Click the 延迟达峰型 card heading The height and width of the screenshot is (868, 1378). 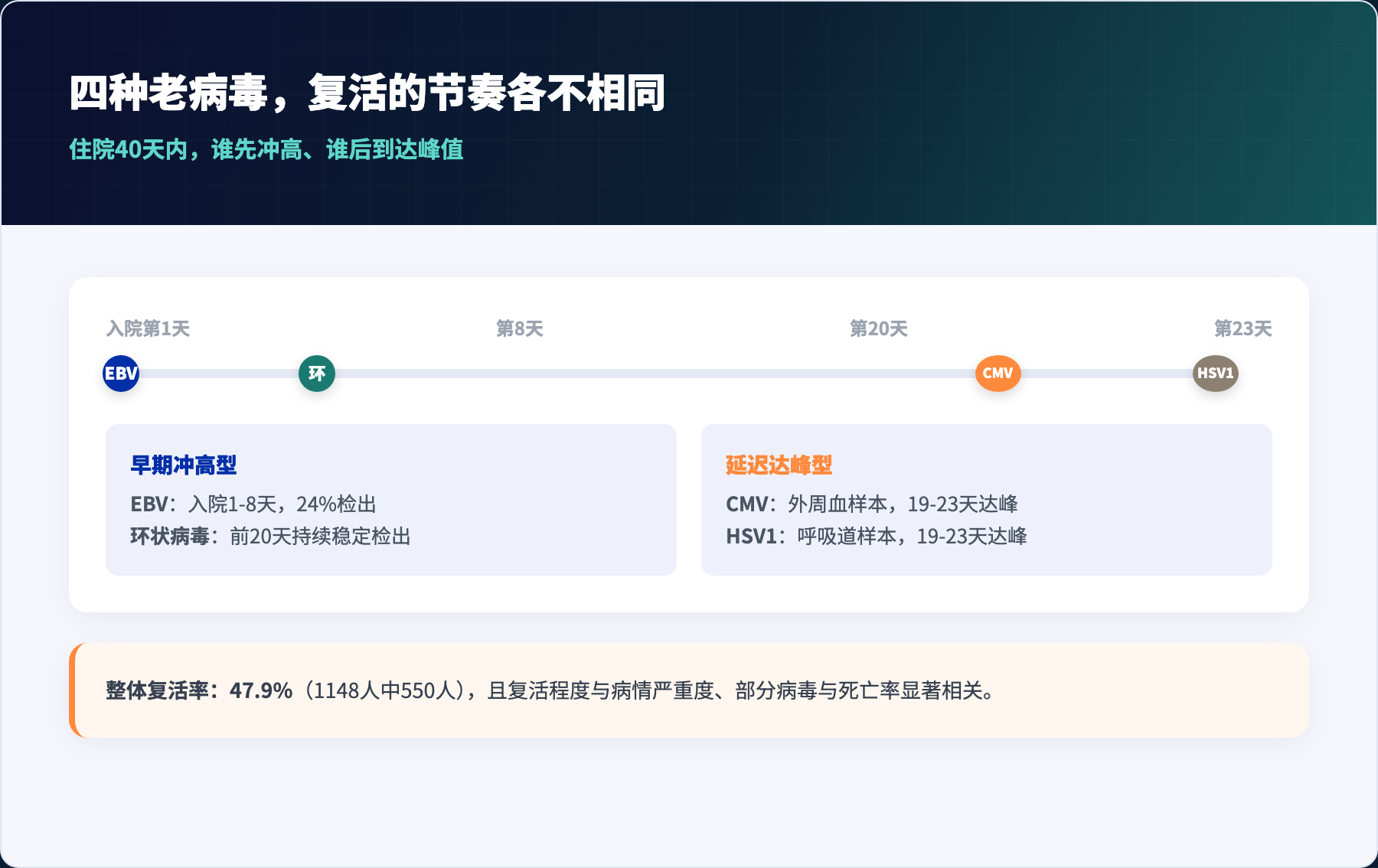click(779, 465)
